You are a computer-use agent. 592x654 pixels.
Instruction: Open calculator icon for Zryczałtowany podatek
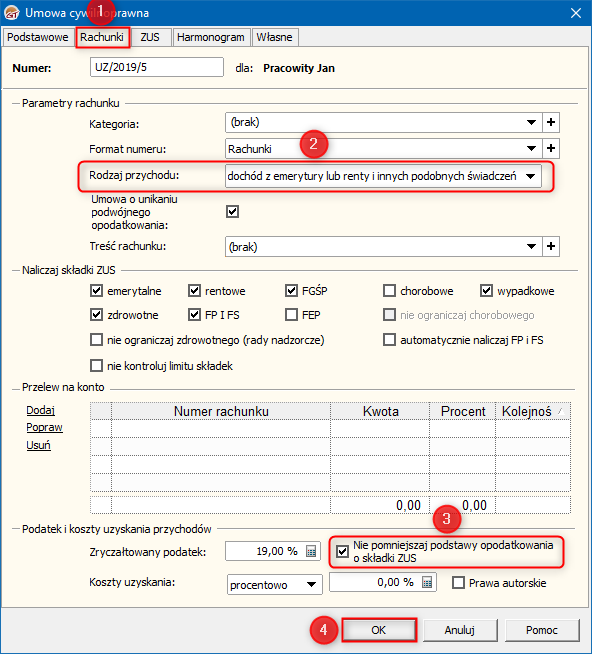(x=311, y=551)
